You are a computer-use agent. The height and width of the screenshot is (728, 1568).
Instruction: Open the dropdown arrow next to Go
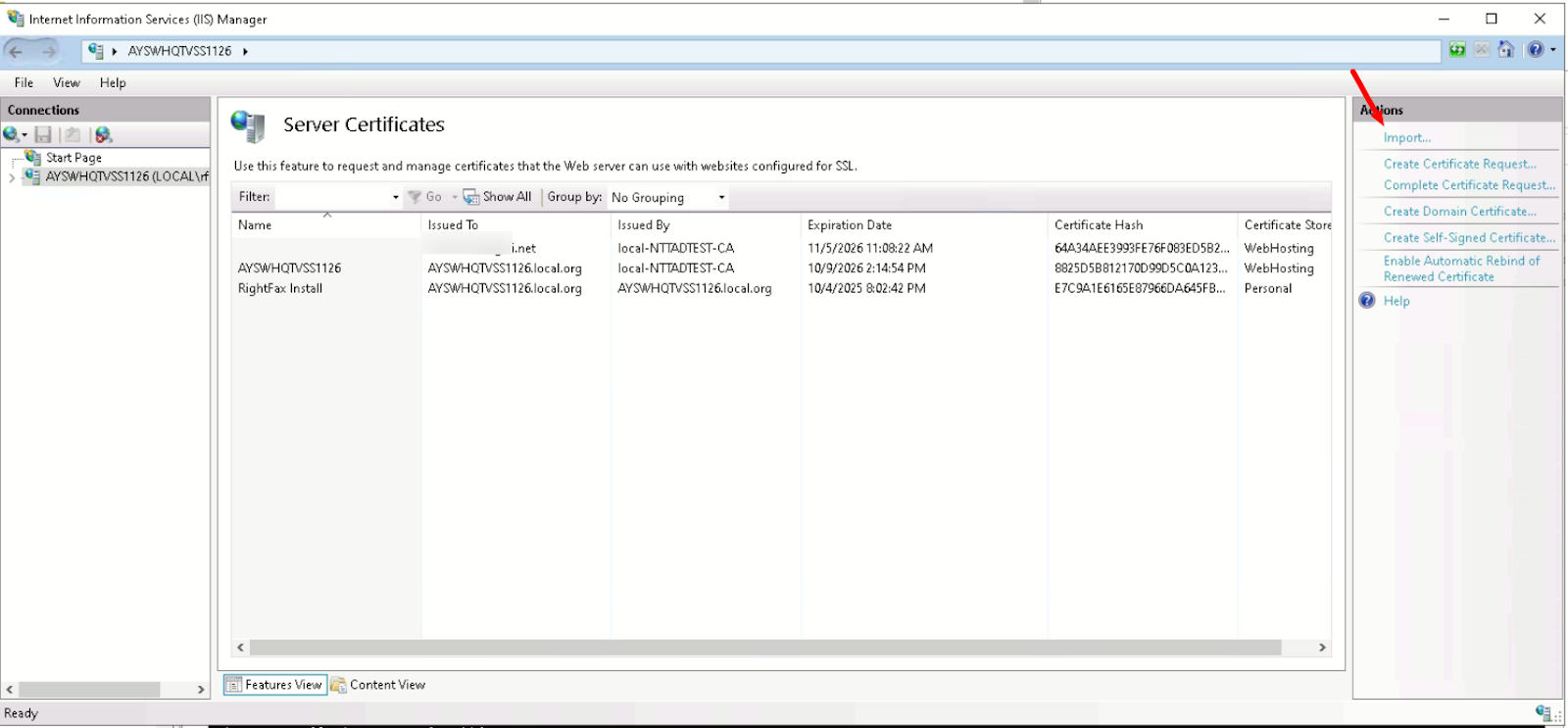click(x=455, y=197)
